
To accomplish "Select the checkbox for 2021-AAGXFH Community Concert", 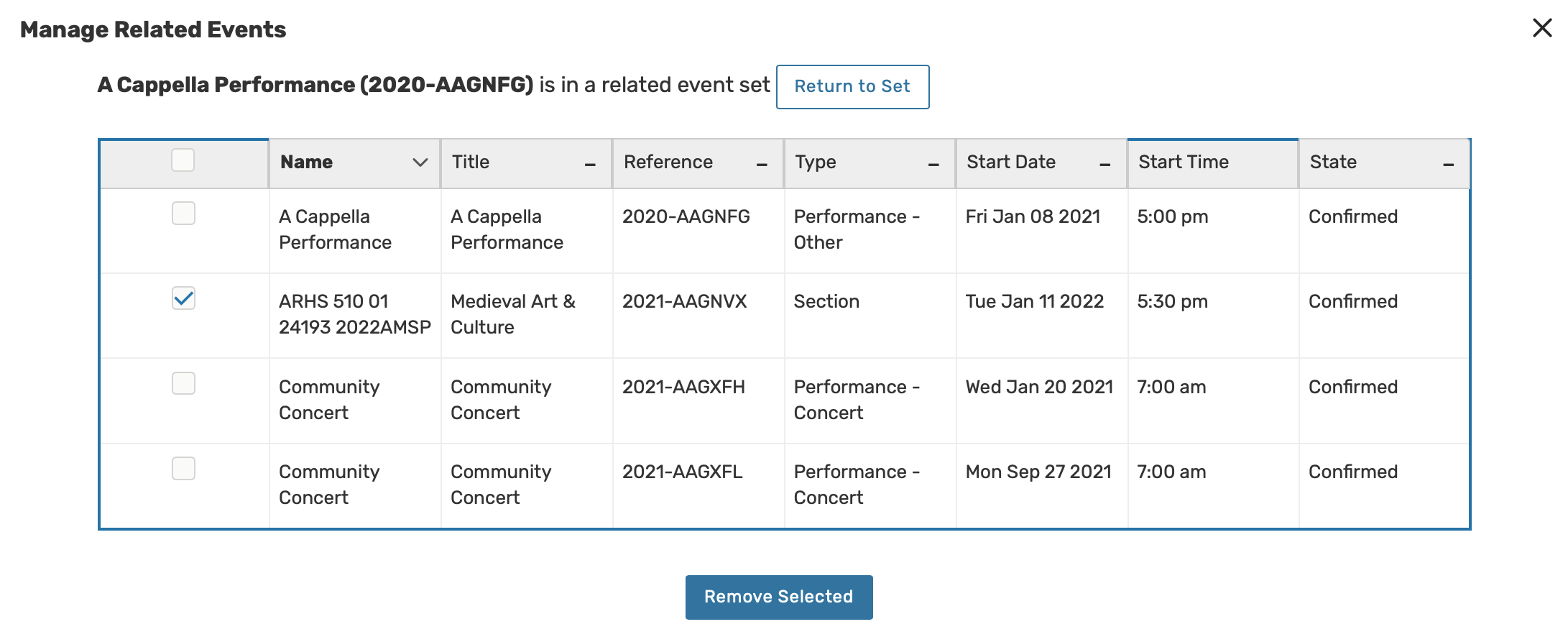I will [183, 383].
